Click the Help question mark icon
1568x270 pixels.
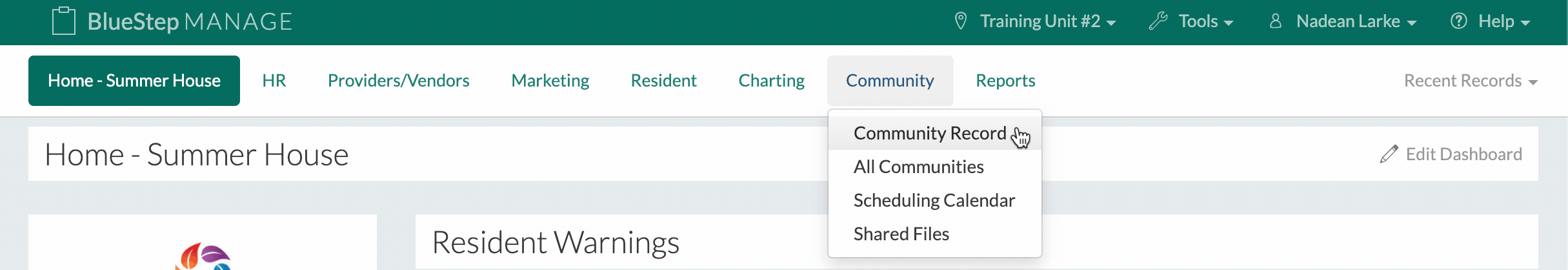tap(1458, 21)
